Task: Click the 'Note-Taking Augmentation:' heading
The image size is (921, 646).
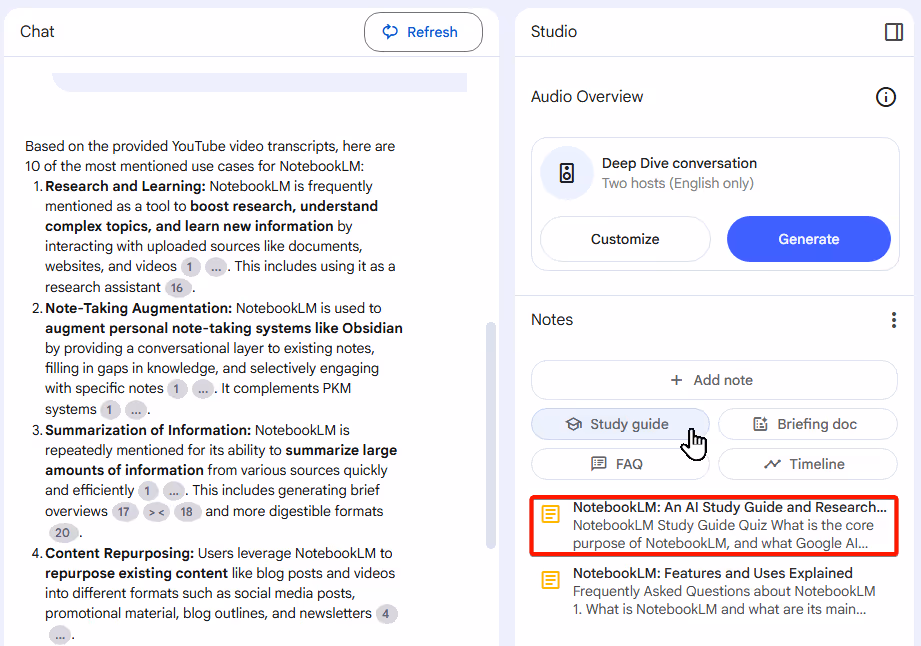Action: click(139, 308)
